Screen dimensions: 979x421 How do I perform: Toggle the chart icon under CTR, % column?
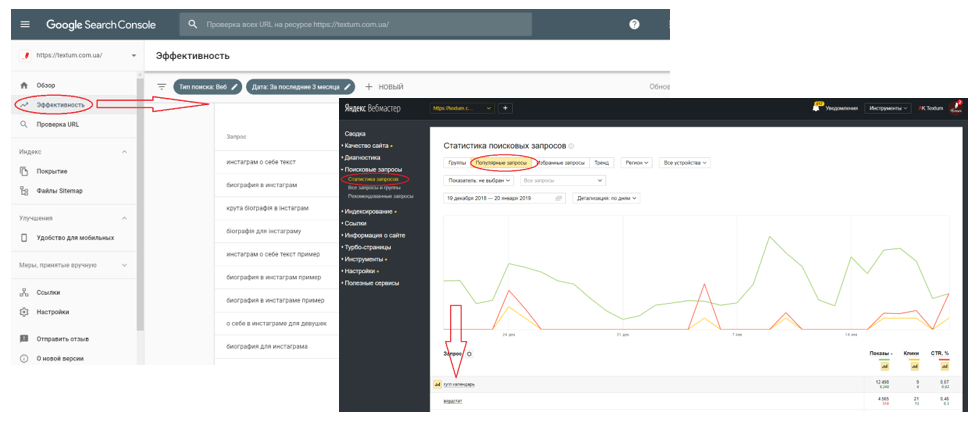click(943, 367)
